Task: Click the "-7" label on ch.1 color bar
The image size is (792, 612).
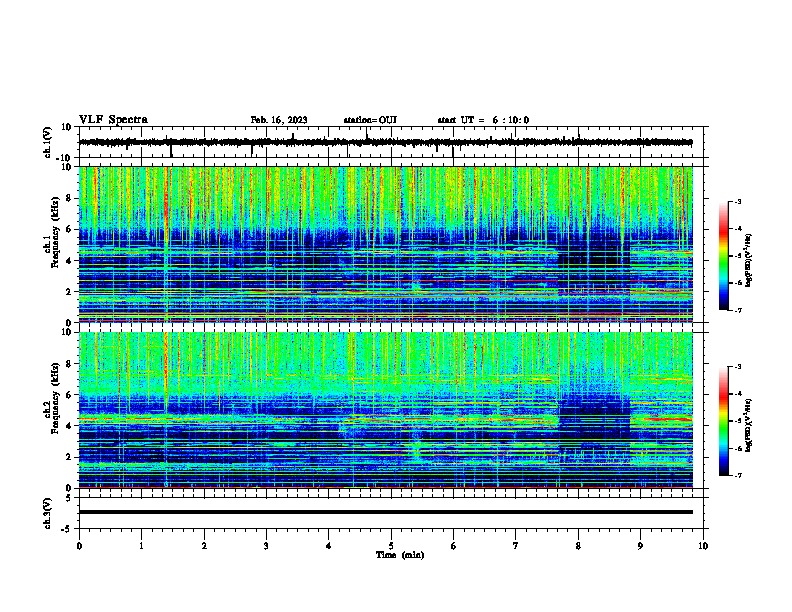Action: 737,311
